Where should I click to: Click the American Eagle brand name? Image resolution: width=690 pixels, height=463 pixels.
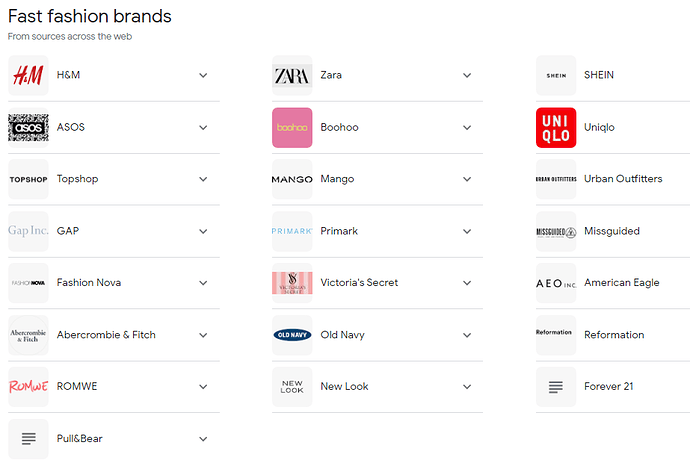point(621,283)
